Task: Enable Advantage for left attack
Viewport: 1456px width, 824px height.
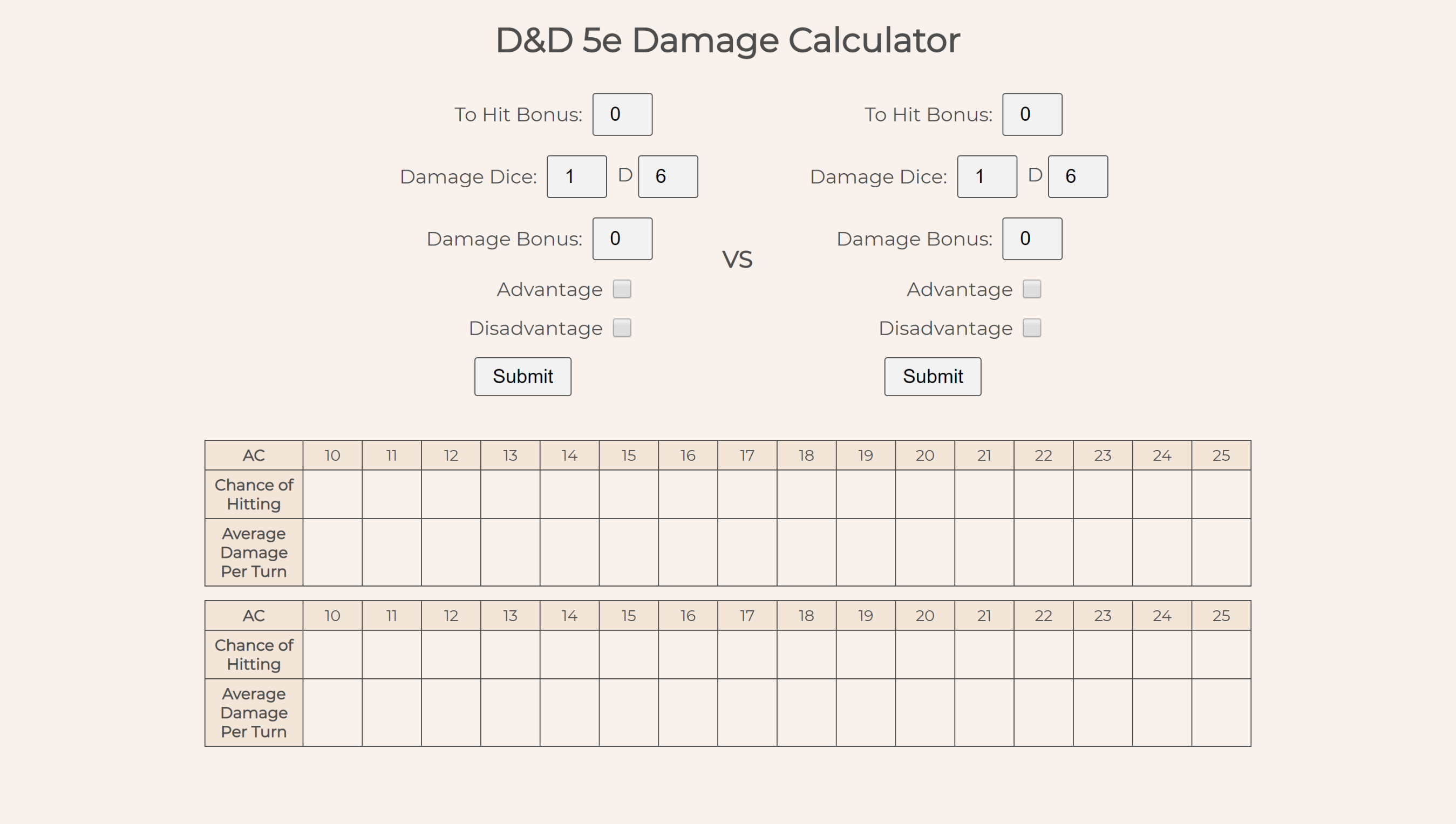Action: [x=622, y=290]
